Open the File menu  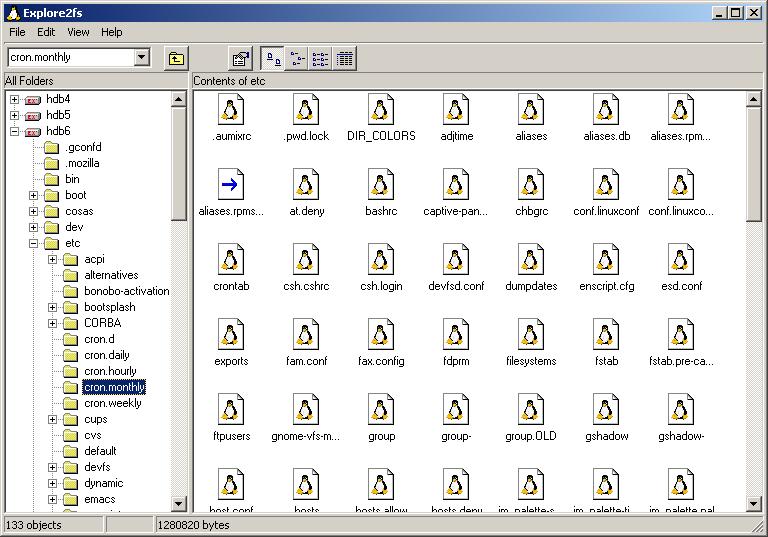(17, 32)
